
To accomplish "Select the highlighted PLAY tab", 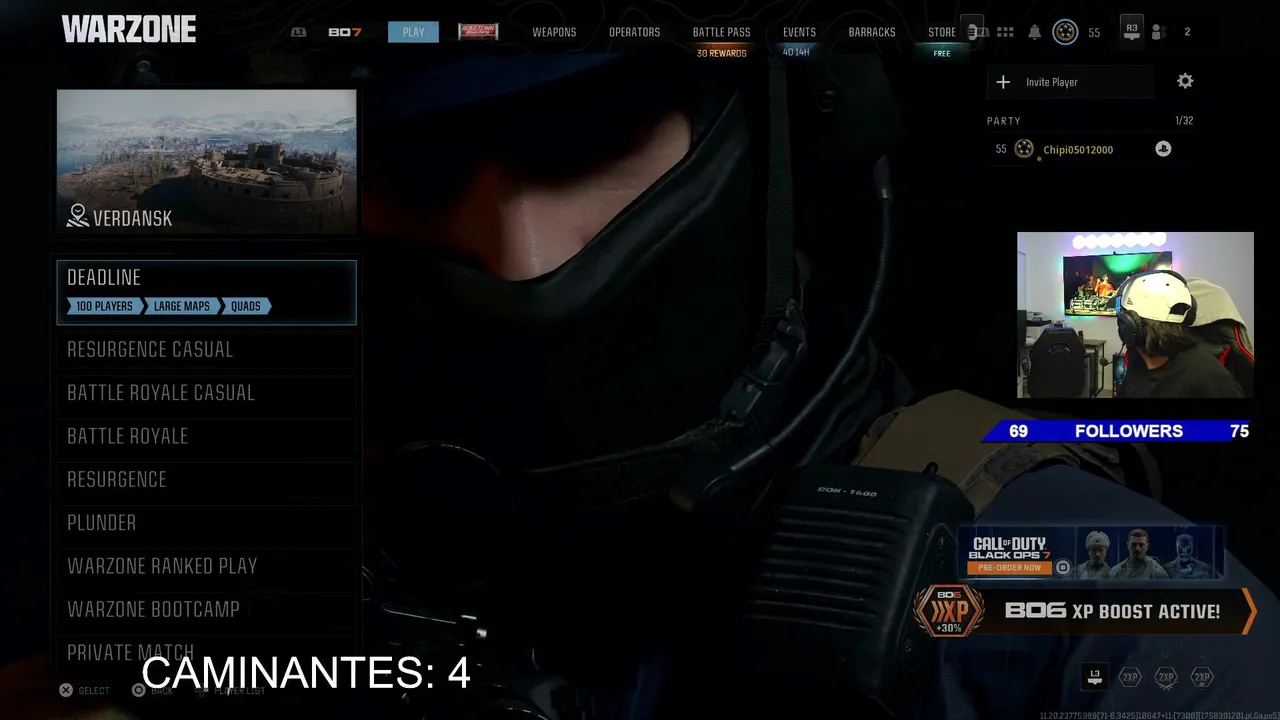I will 413,32.
